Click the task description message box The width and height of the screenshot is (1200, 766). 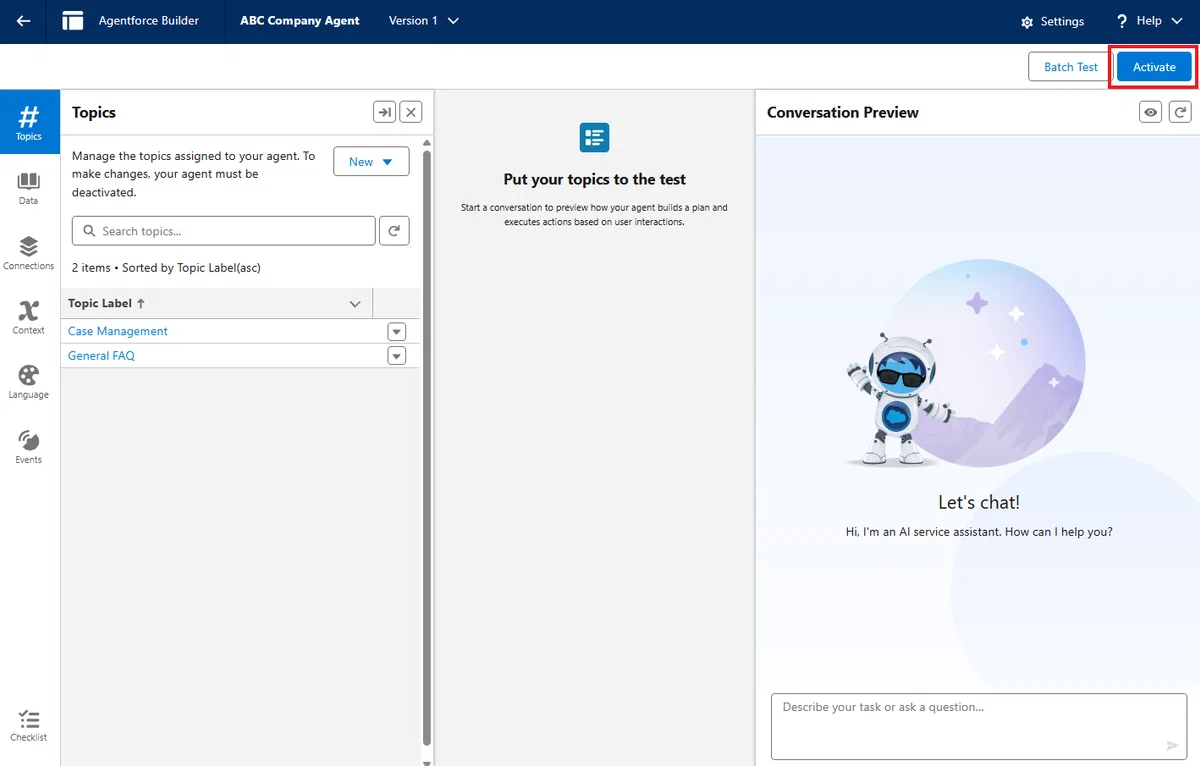(979, 726)
